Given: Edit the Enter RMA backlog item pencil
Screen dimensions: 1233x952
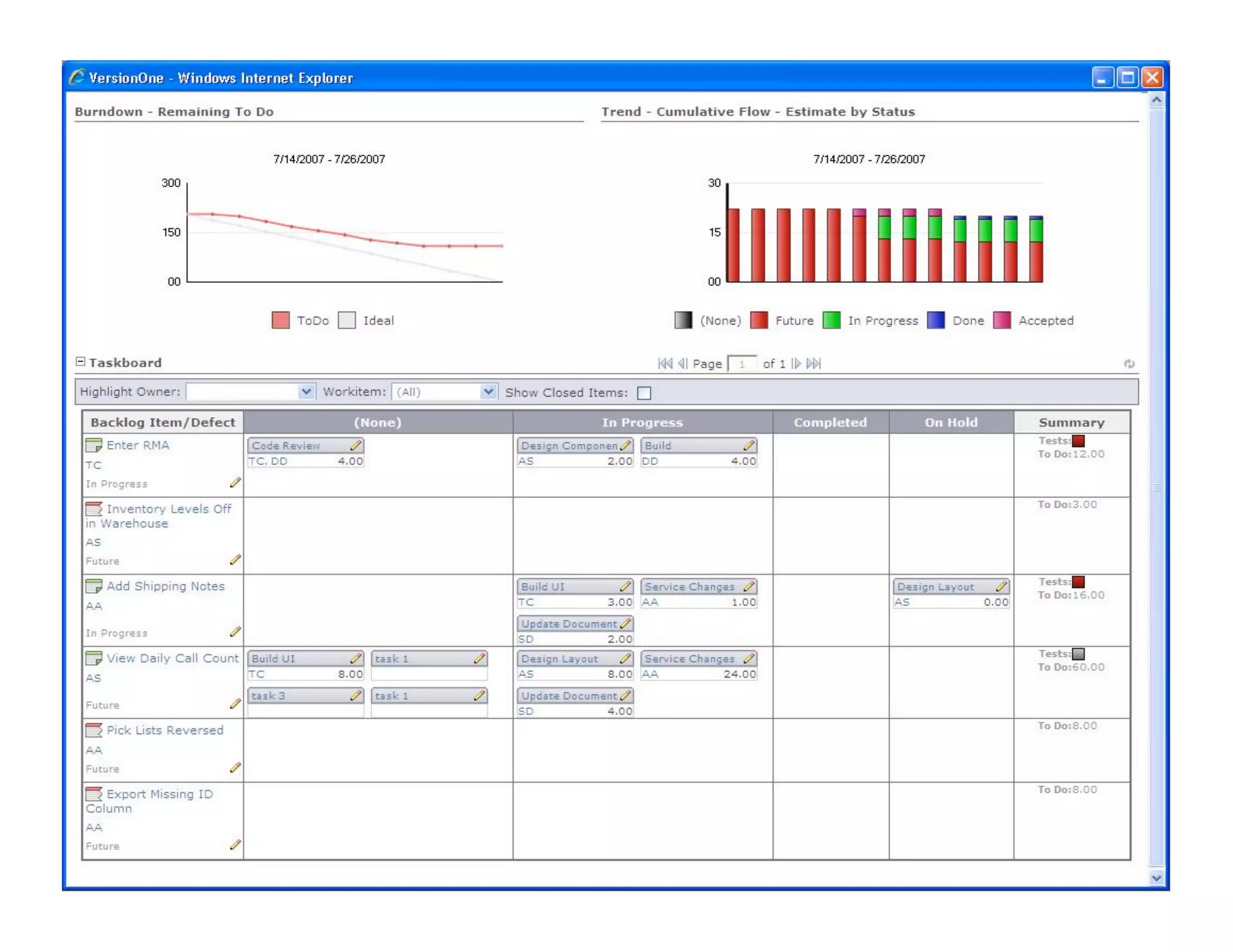Looking at the screenshot, I should click(235, 483).
